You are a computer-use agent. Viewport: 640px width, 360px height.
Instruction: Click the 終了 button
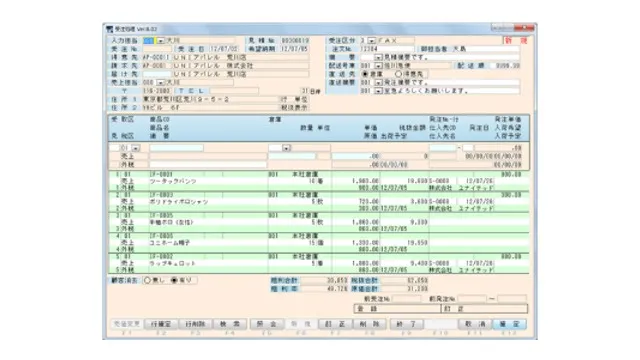[406, 324]
